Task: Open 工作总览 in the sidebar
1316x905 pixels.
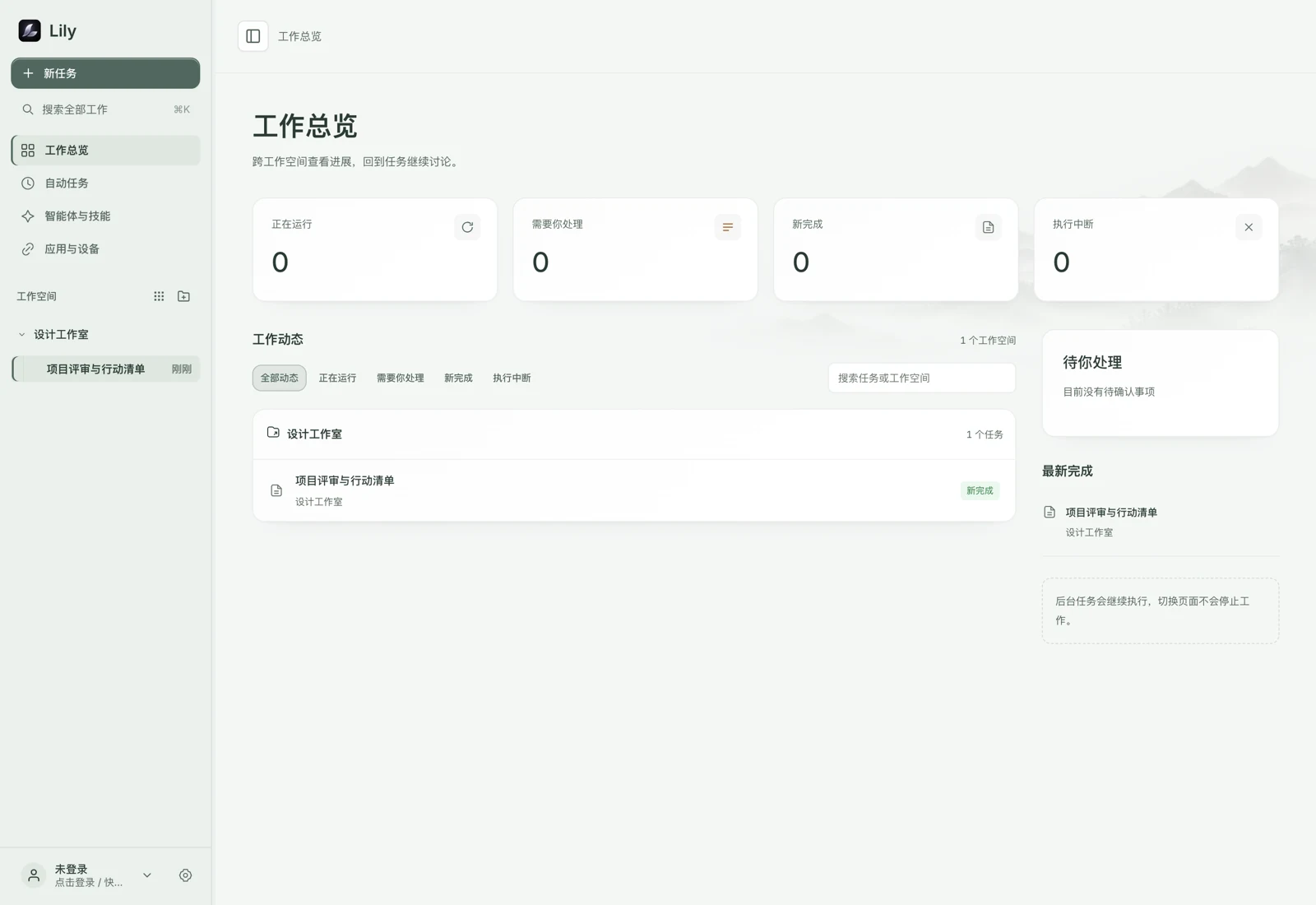Action: (105, 151)
